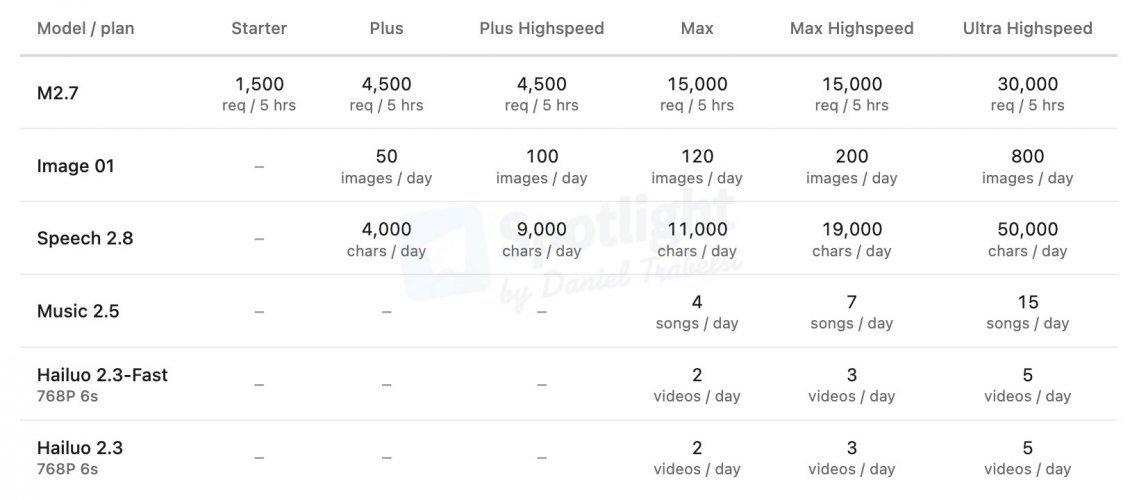Select the Image 01 row label
1139x500 pixels.
click(x=75, y=166)
